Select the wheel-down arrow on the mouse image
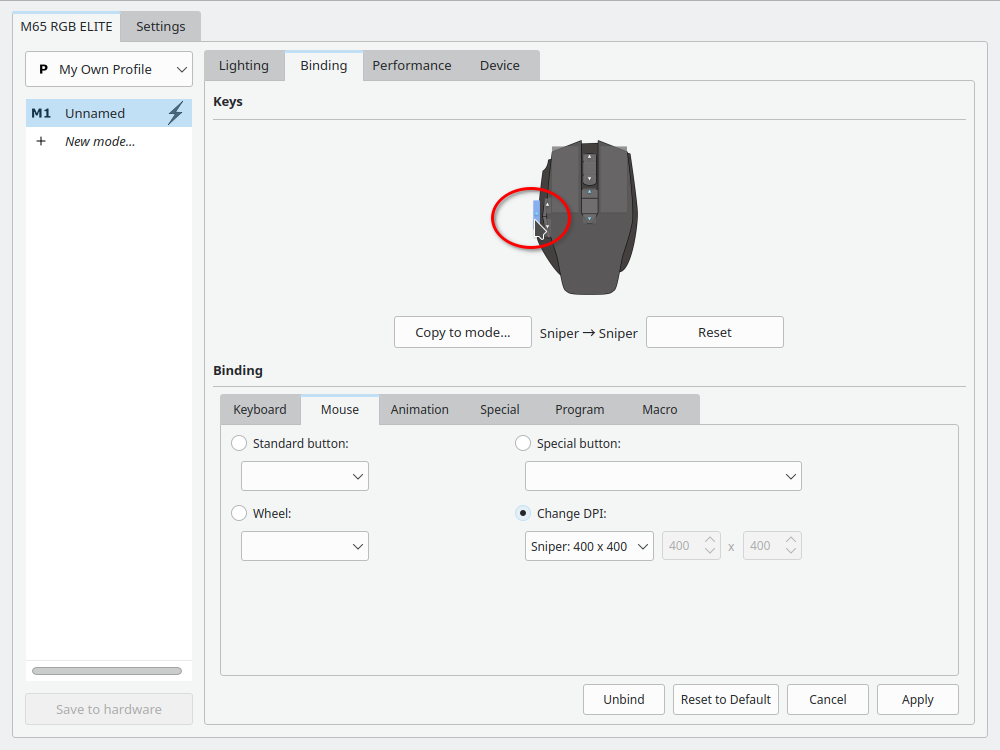 tap(589, 179)
